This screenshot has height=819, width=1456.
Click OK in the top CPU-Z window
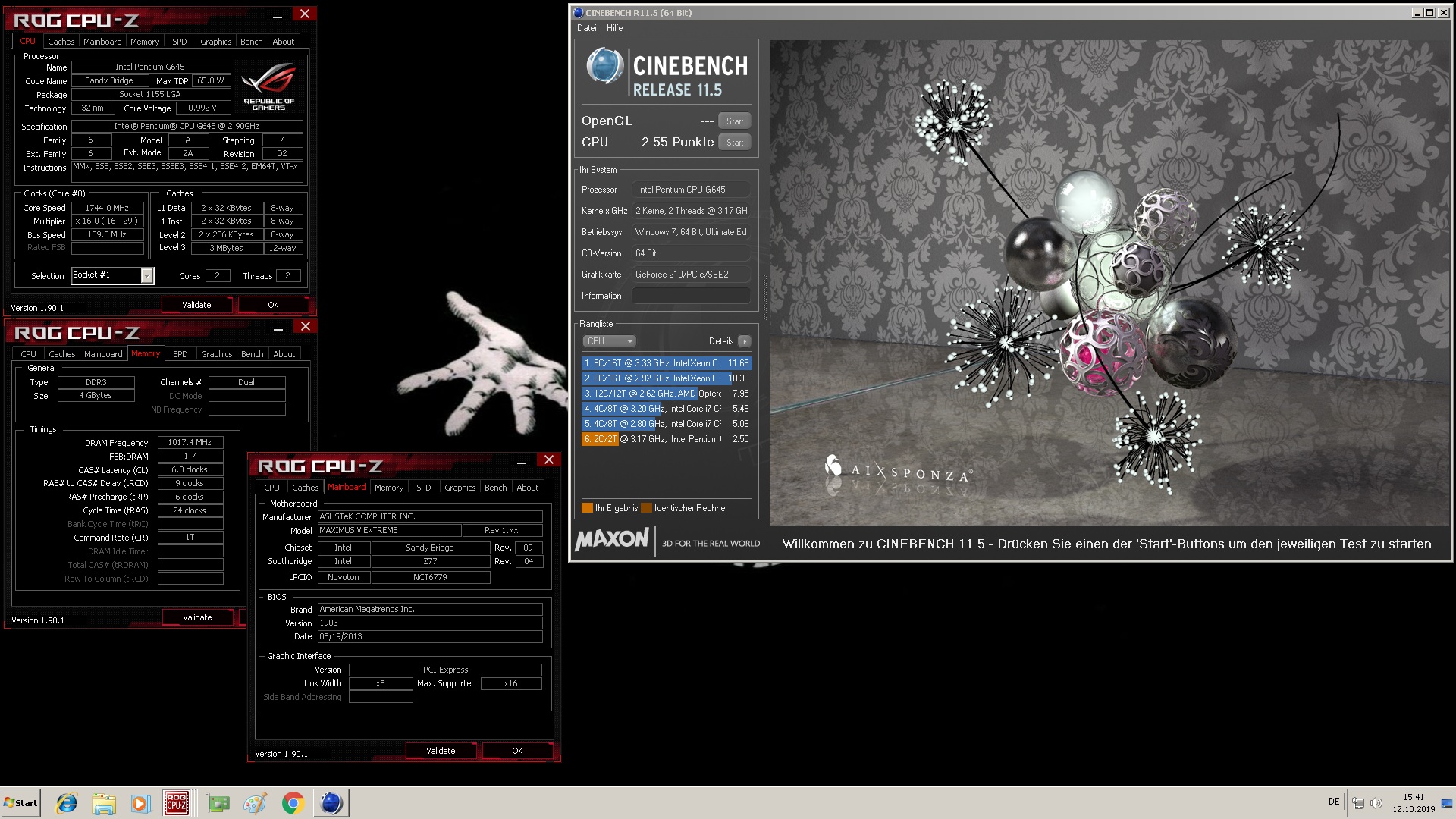(274, 305)
